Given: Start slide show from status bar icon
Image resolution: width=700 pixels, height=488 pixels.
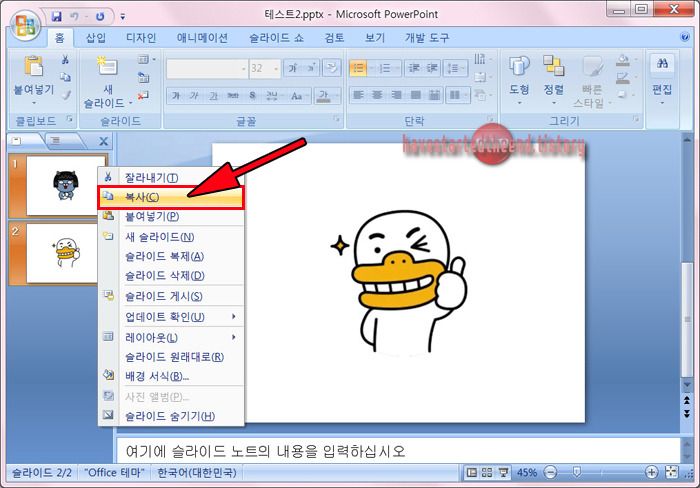Looking at the screenshot, I should [x=503, y=472].
